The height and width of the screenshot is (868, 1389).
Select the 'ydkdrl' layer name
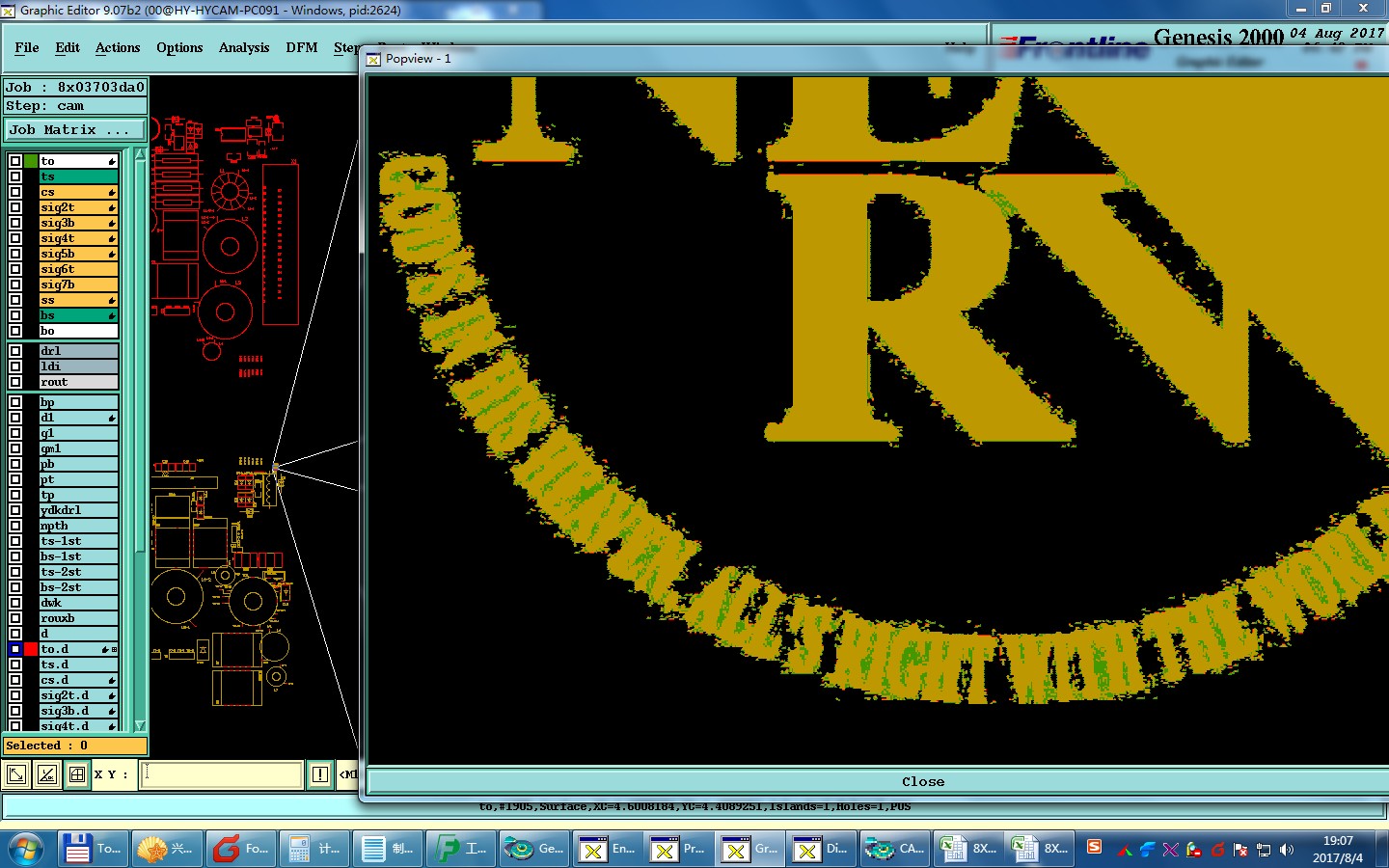click(x=79, y=510)
